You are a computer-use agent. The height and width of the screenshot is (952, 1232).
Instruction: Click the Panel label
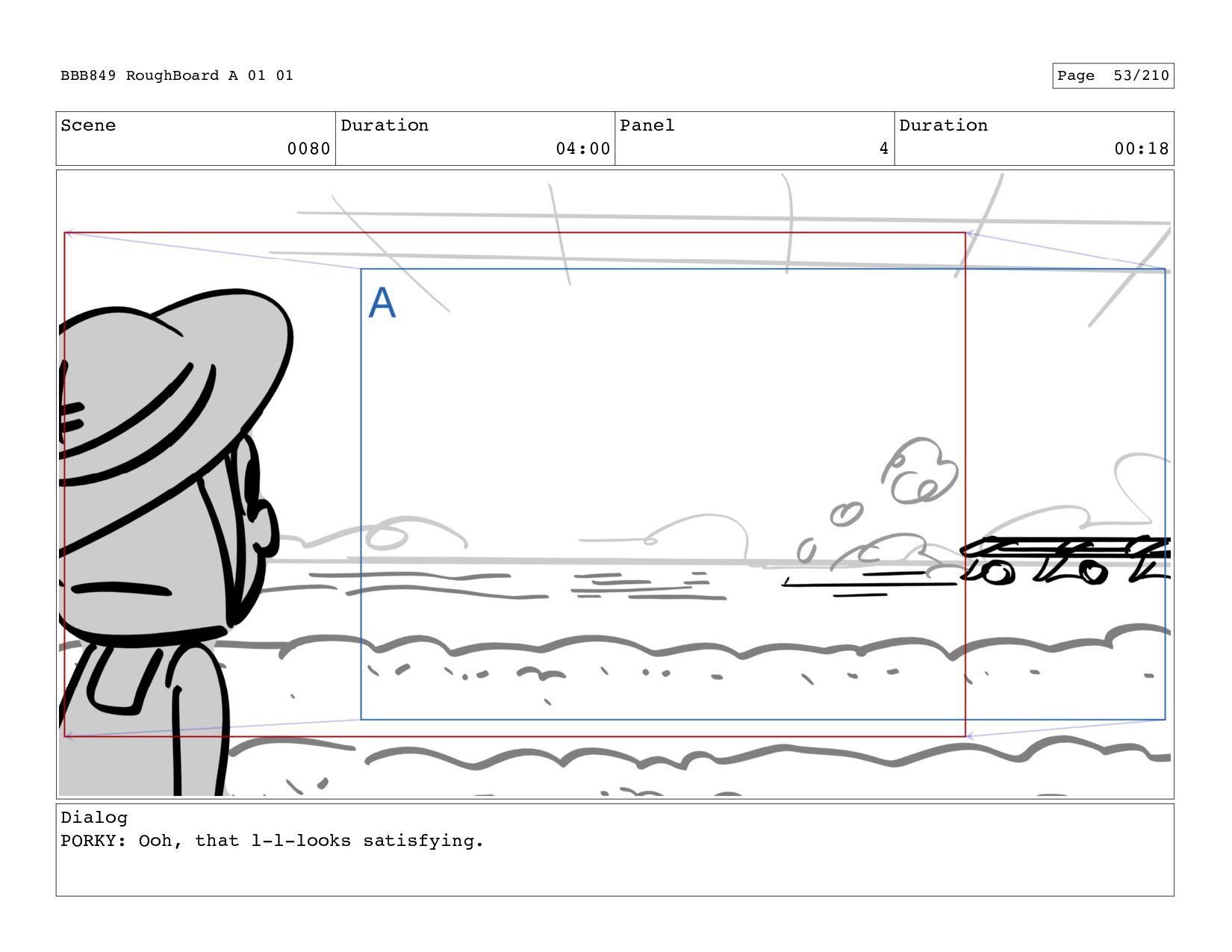click(647, 125)
